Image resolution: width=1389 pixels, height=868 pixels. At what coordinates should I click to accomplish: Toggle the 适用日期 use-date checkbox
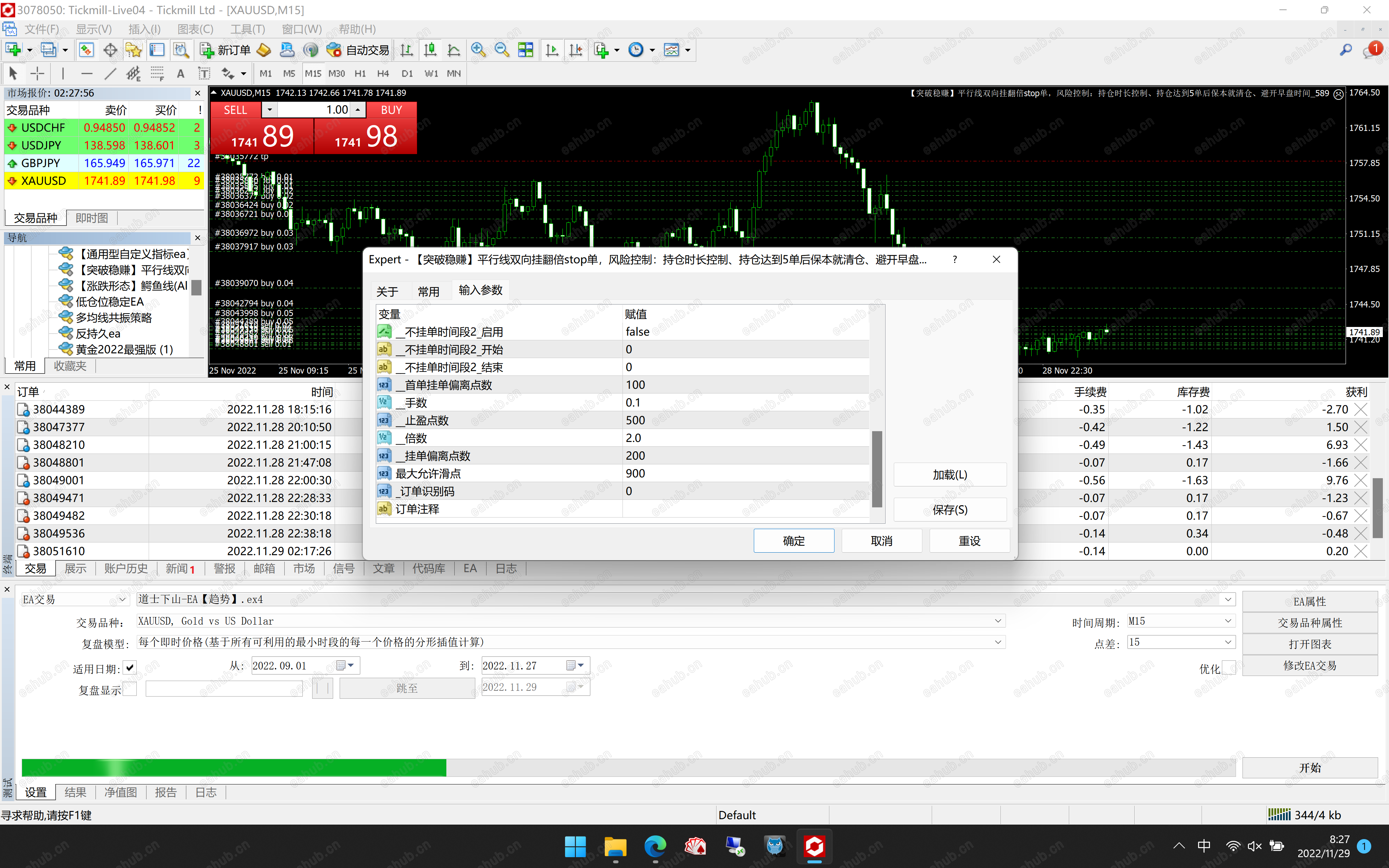130,667
